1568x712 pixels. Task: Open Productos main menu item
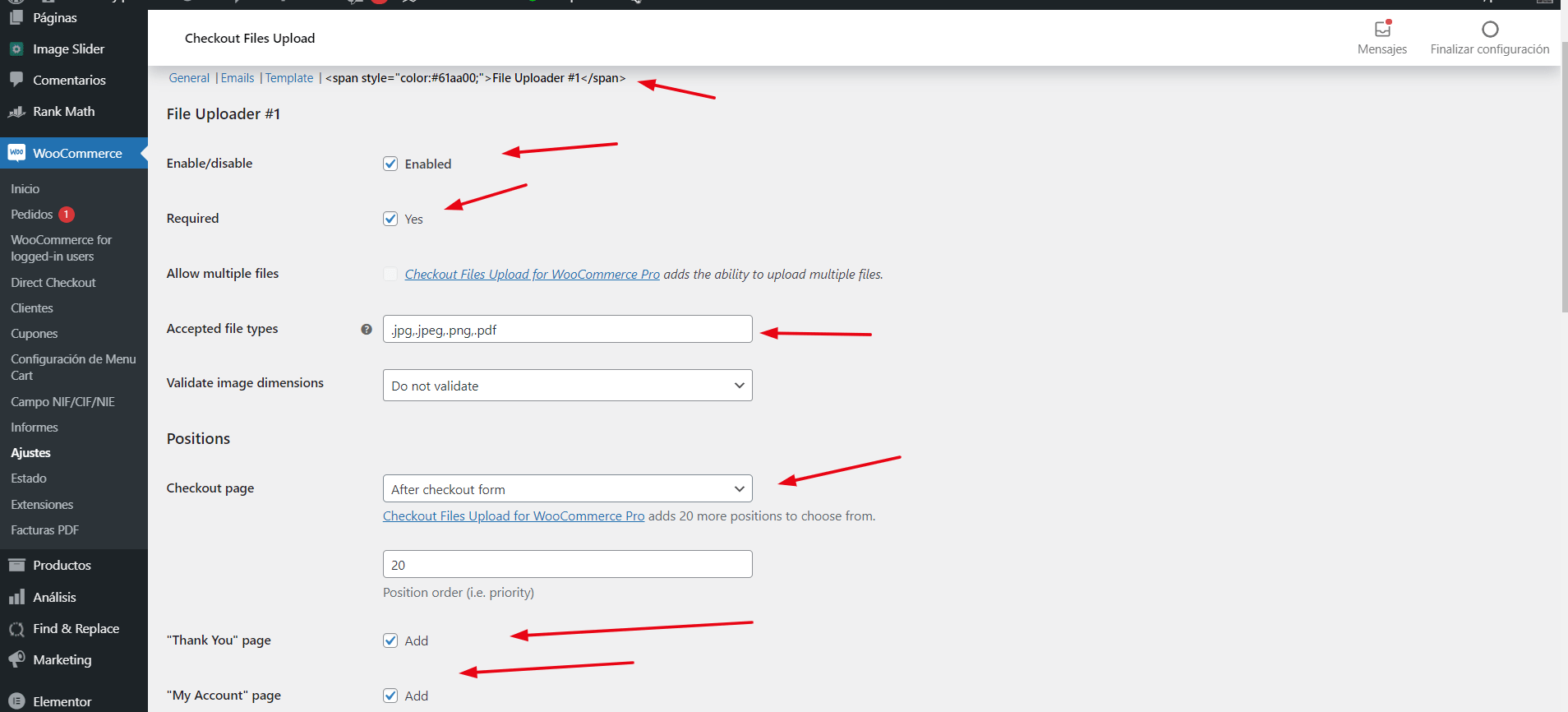74,565
